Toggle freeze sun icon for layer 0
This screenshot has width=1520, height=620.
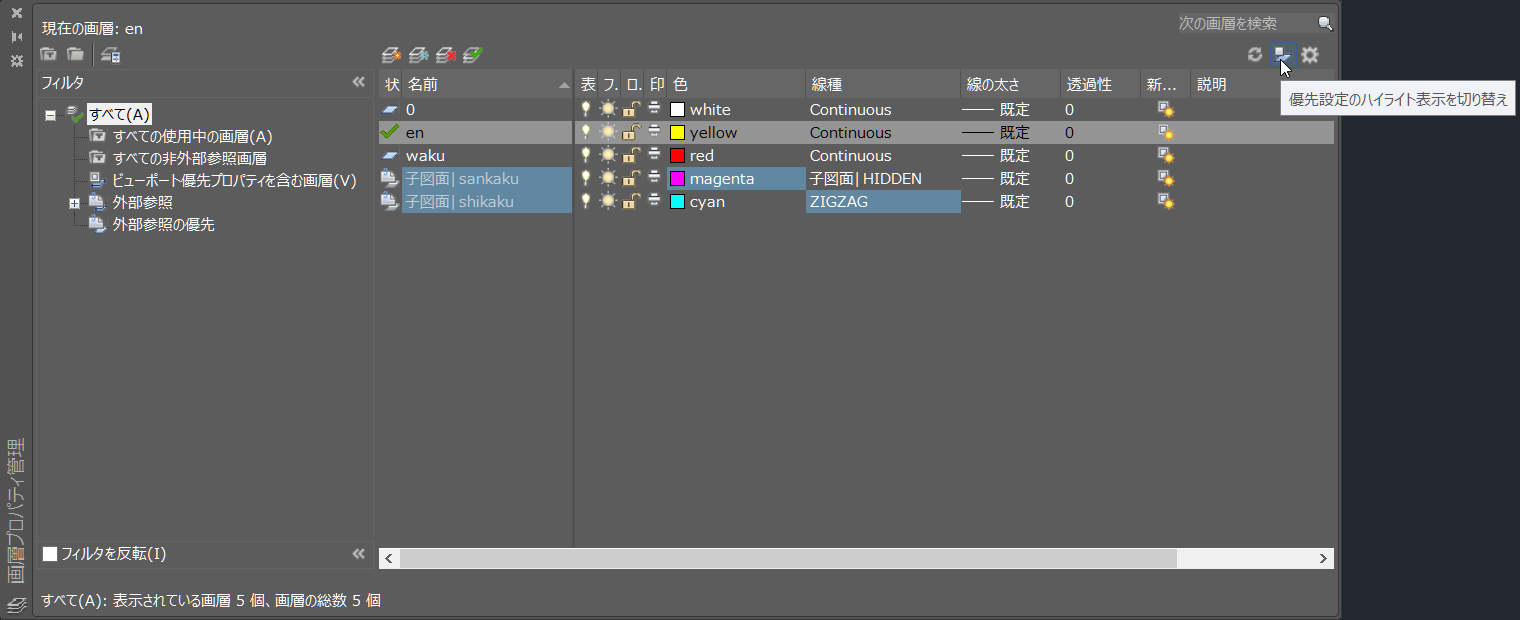click(608, 110)
